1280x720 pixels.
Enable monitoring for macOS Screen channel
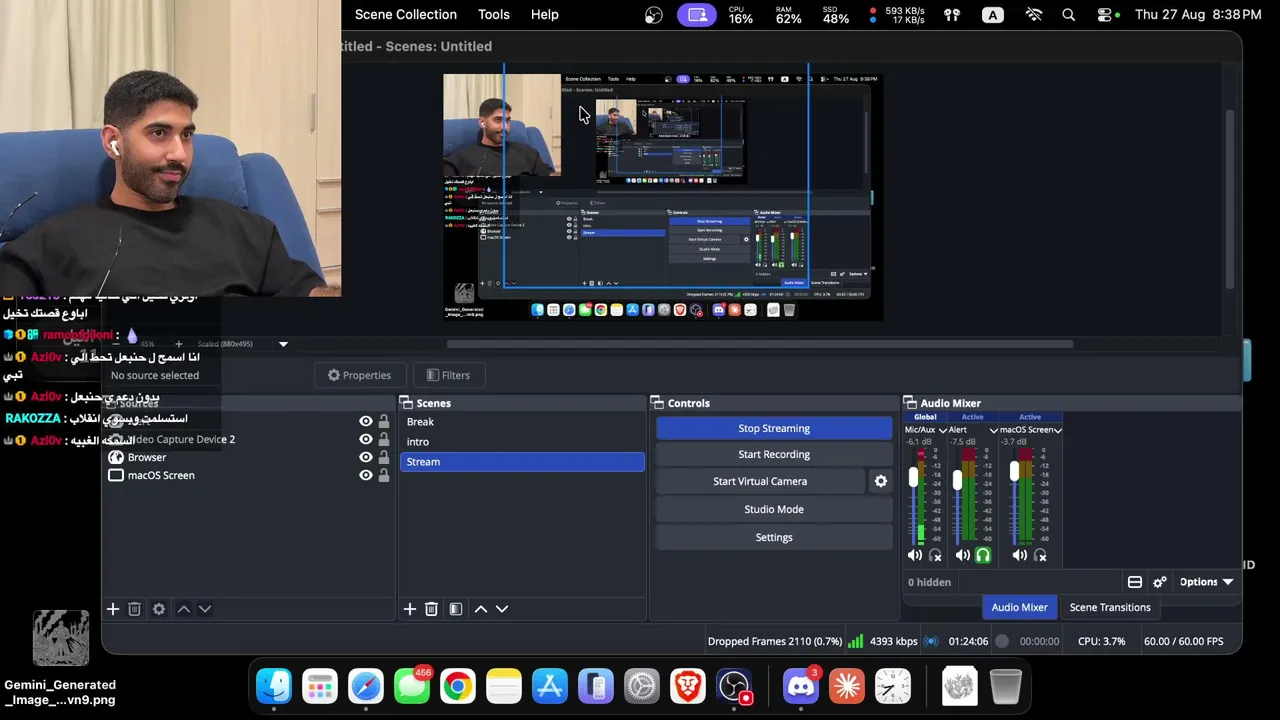tap(1041, 555)
